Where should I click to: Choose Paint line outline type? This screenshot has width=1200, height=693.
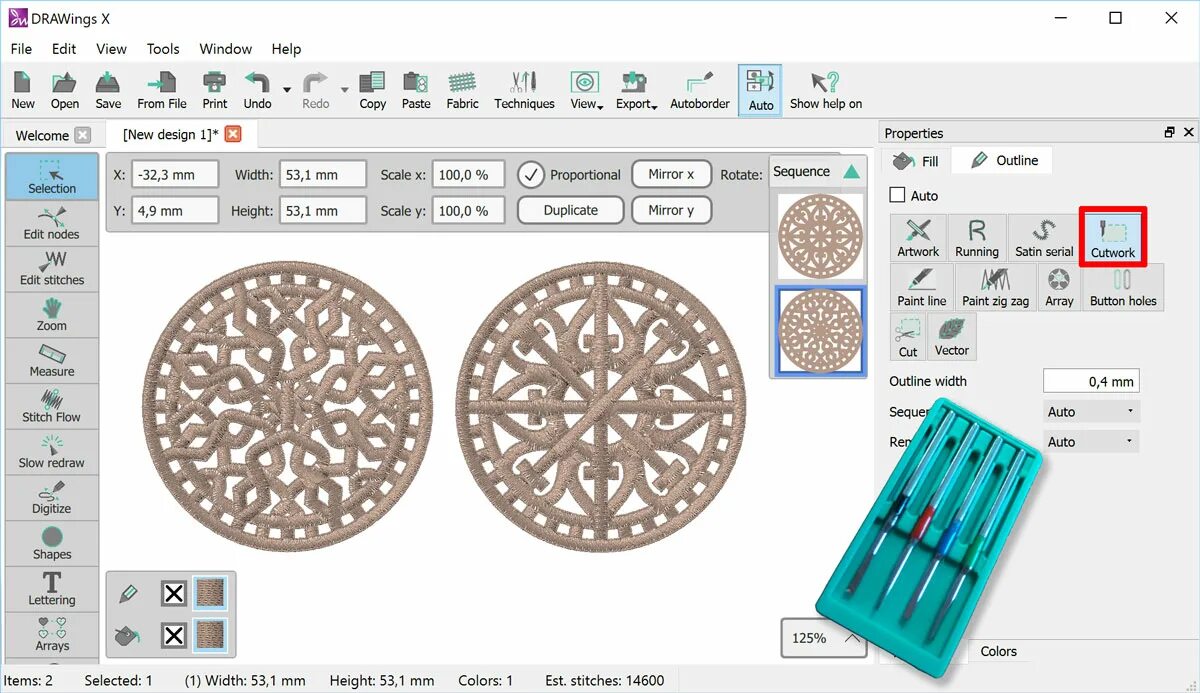922,287
